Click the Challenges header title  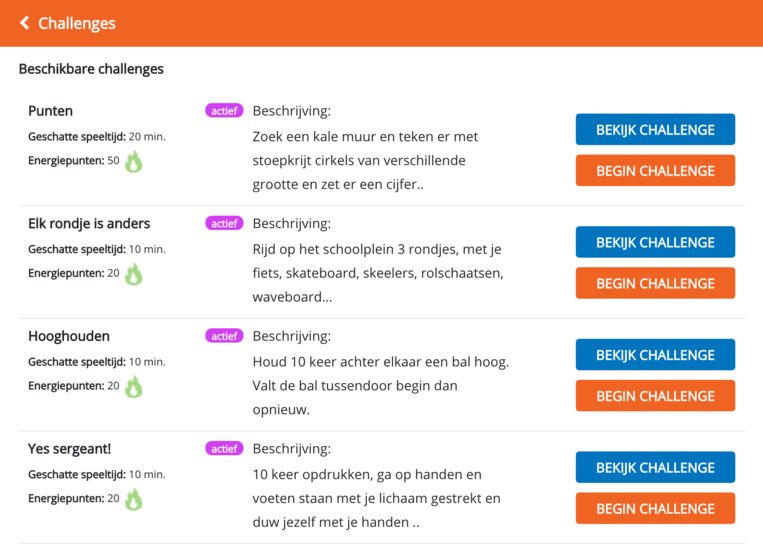[x=77, y=23]
